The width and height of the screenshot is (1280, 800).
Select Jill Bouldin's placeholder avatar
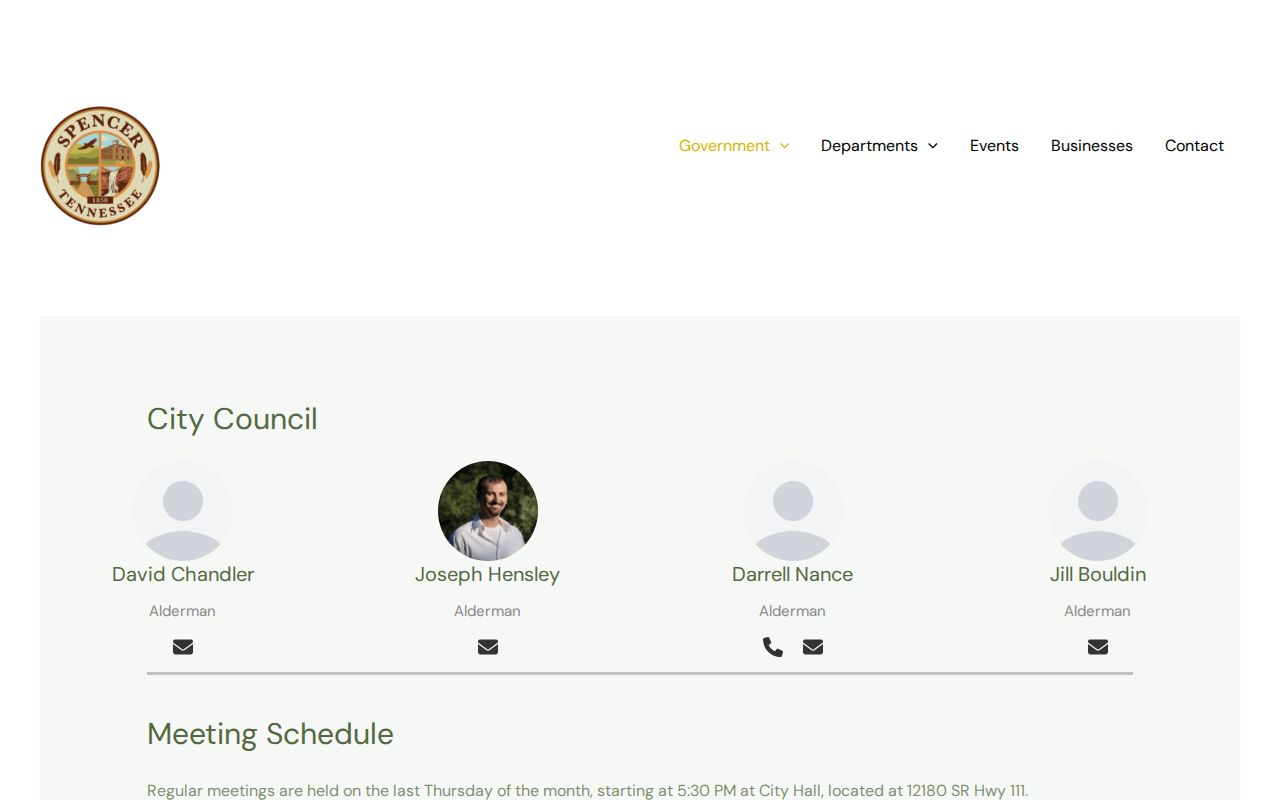1098,511
